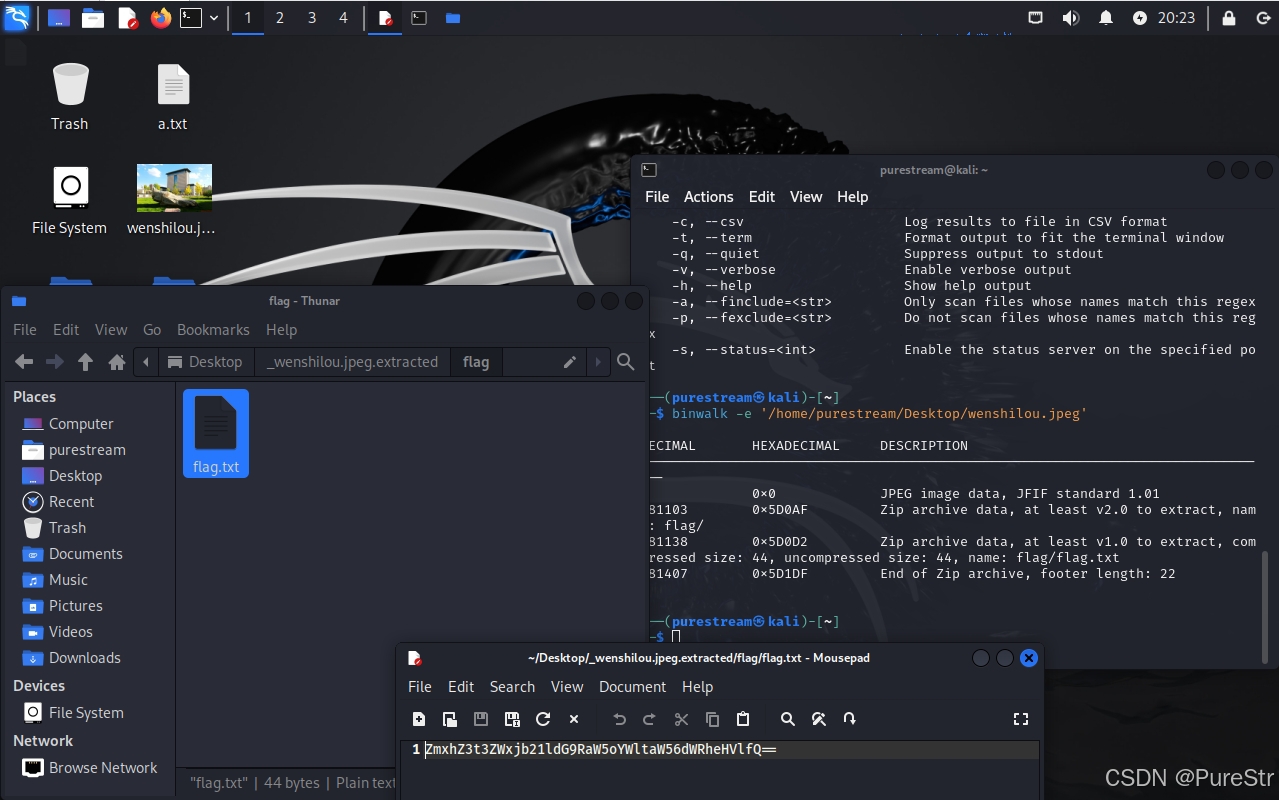Viewport: 1279px width, 800px height.
Task: Click the power manager icon beside the clock
Action: (1140, 18)
